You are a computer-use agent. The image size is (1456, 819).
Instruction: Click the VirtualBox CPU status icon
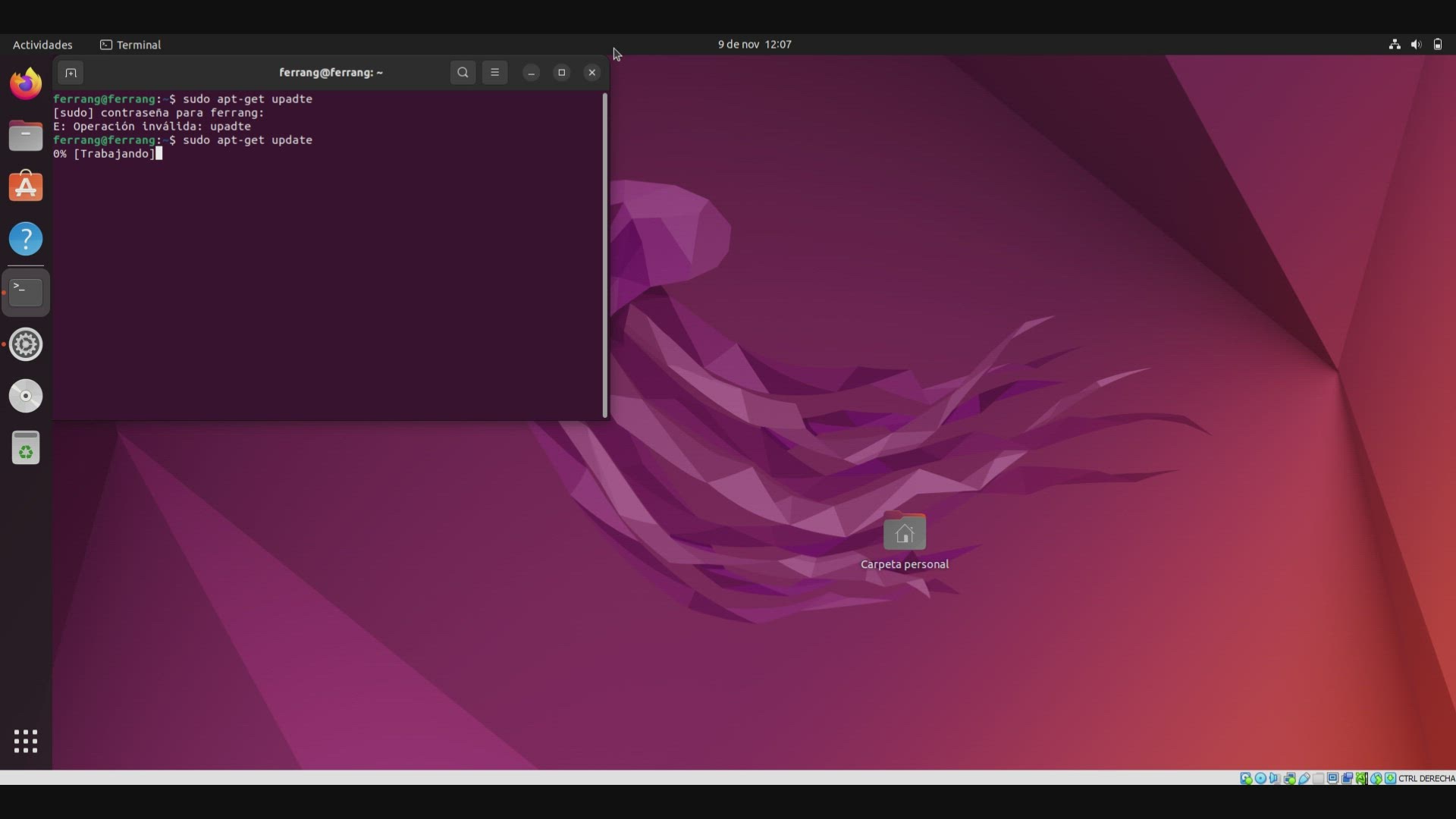(1362, 778)
